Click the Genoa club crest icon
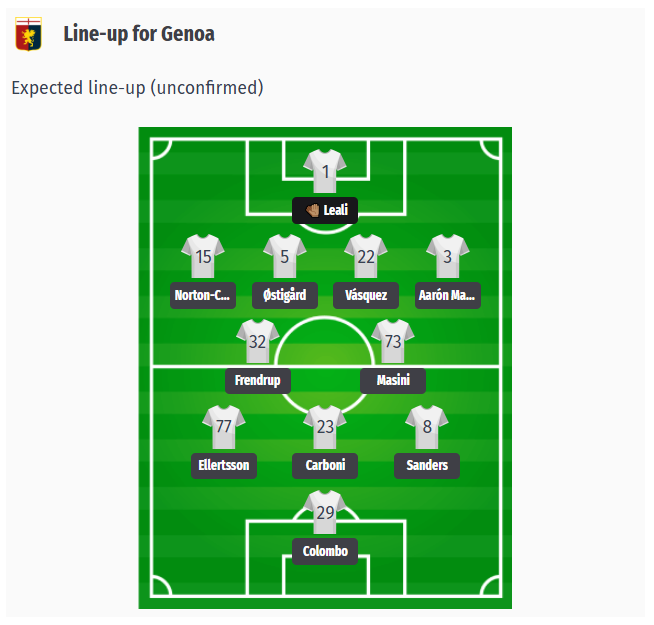This screenshot has height=625, width=654. 28,34
